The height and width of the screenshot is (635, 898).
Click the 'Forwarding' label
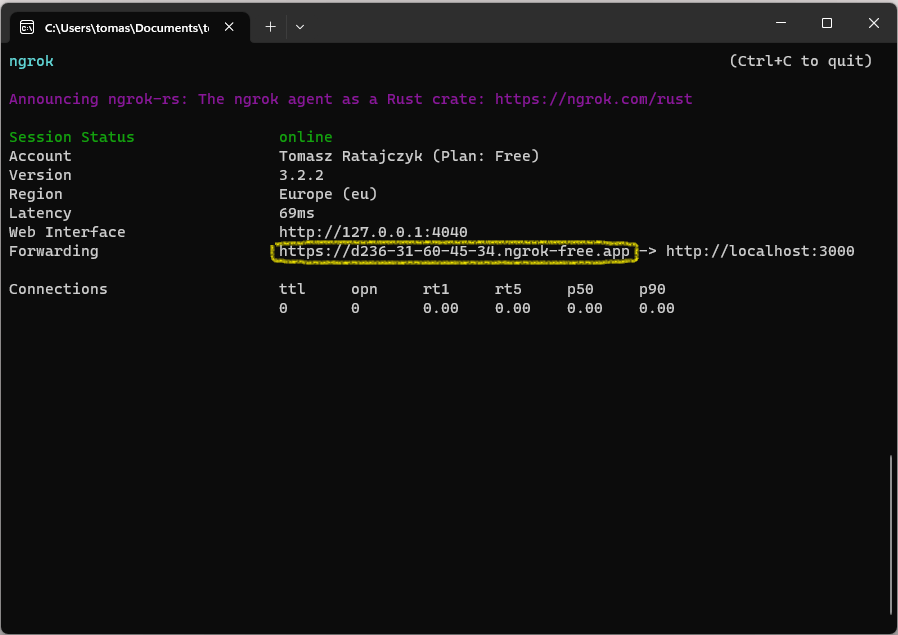point(54,251)
